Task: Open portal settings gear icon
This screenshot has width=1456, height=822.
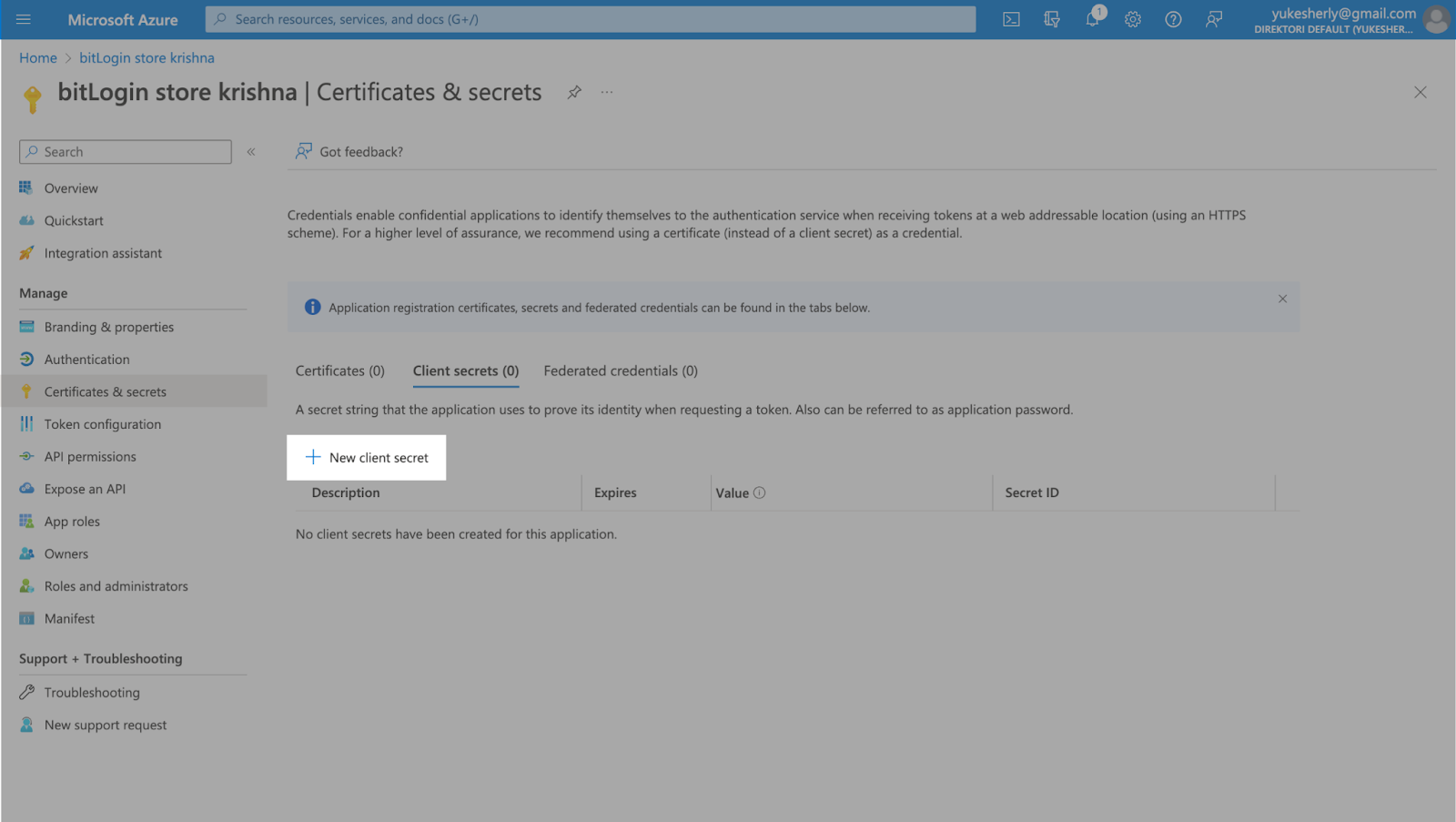Action: coord(1133,19)
